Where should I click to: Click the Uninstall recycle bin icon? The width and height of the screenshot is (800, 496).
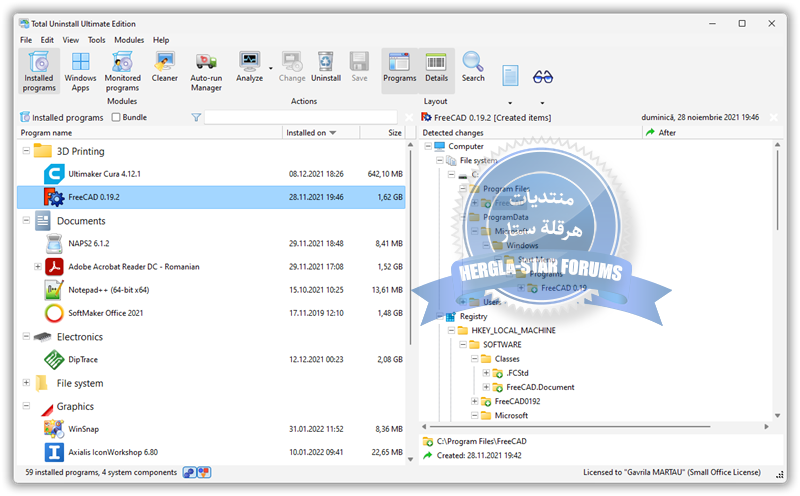click(x=326, y=62)
